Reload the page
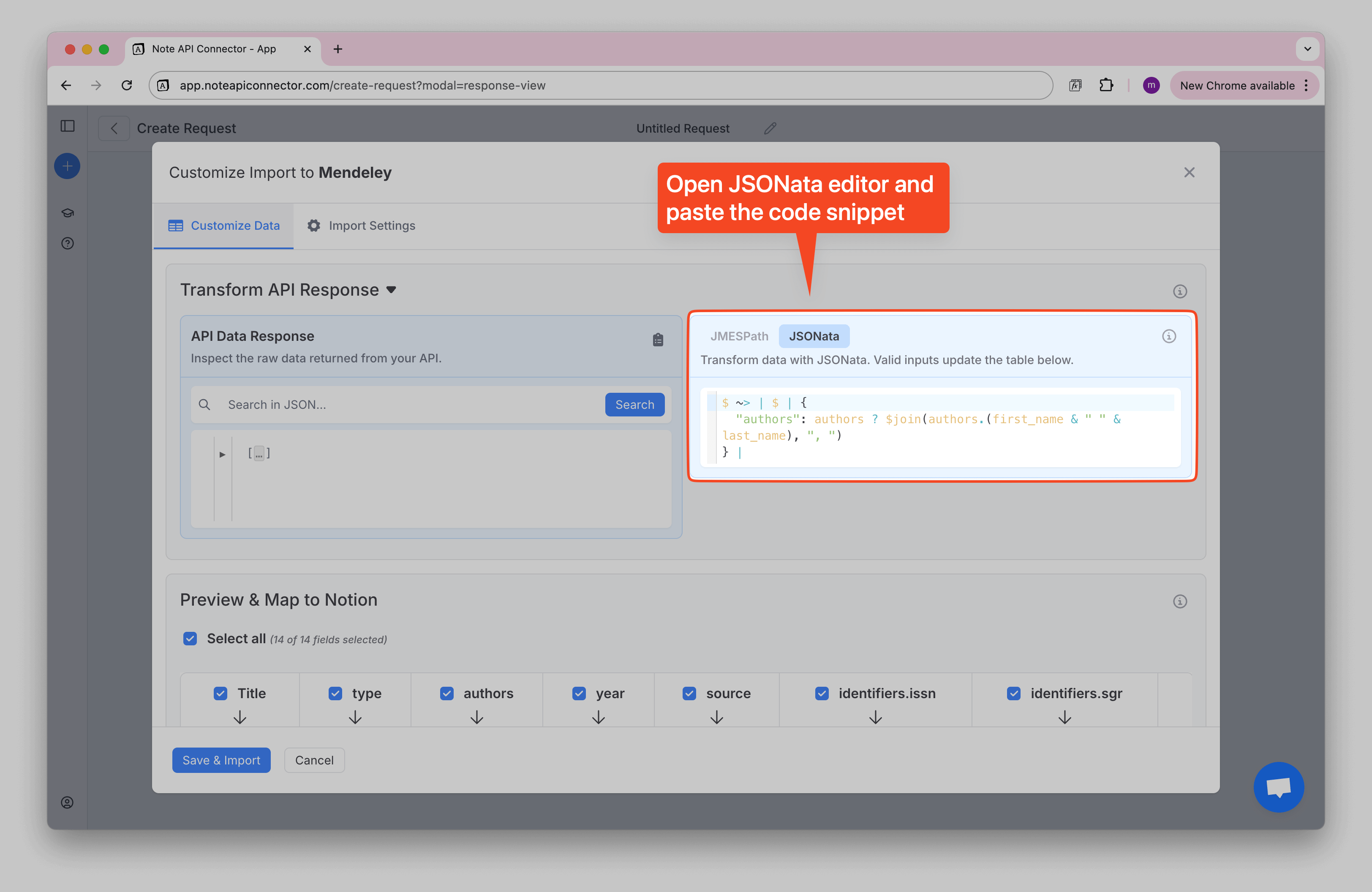The height and width of the screenshot is (892, 1372). tap(127, 85)
